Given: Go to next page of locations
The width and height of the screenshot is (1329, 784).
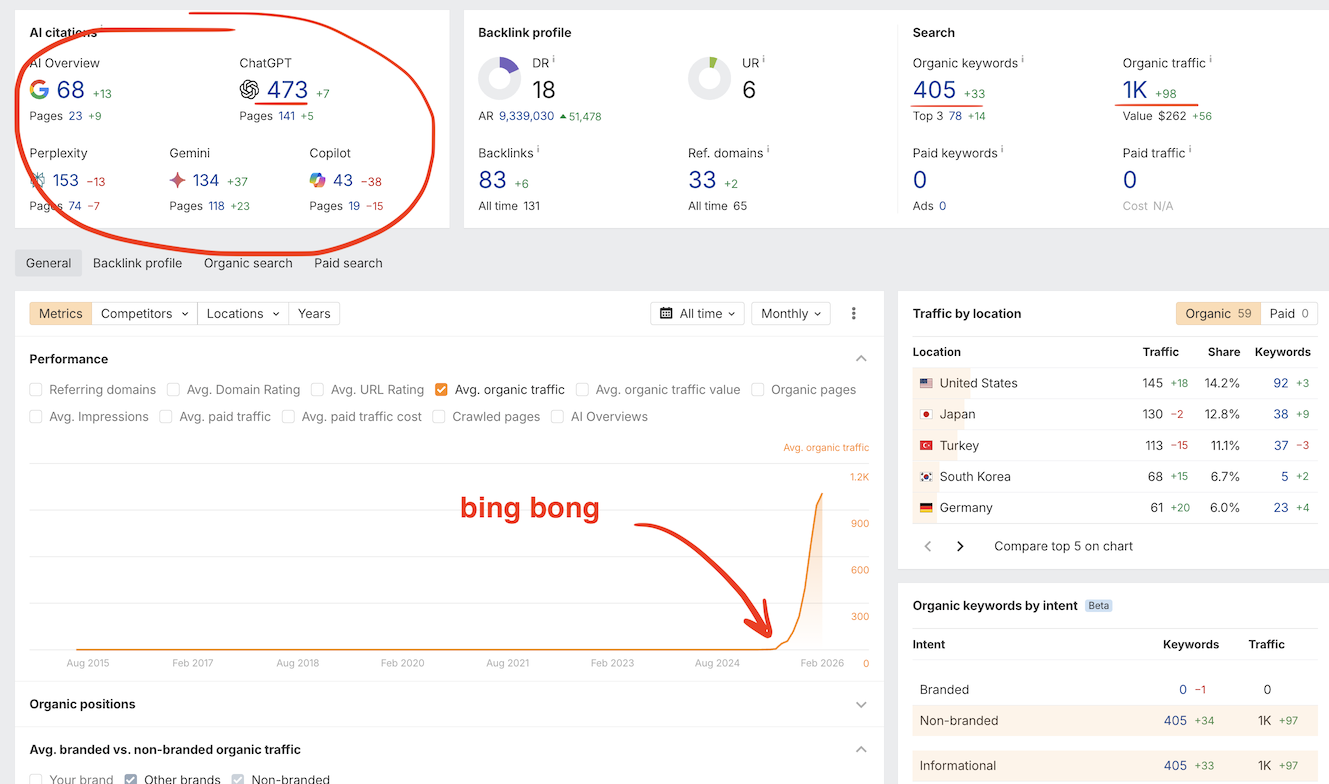Looking at the screenshot, I should click(x=960, y=546).
